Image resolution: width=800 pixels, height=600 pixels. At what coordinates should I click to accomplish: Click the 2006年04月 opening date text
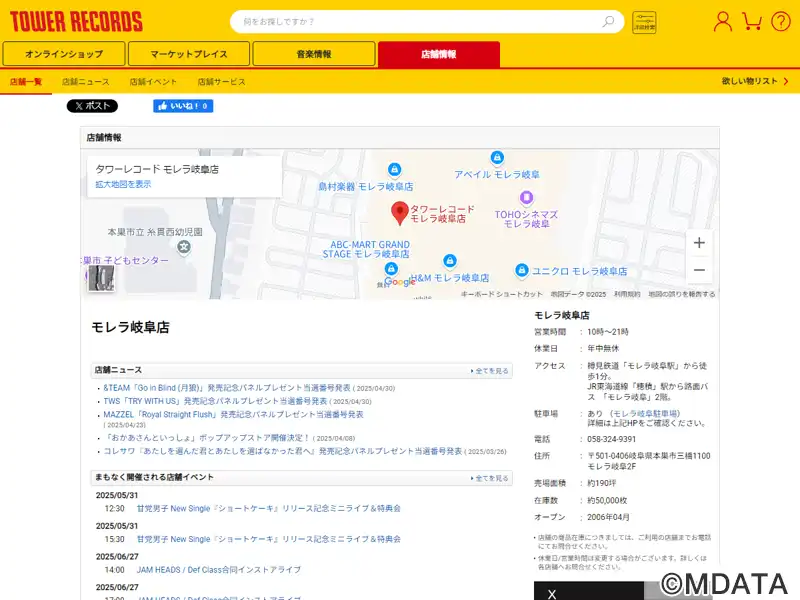coord(608,517)
